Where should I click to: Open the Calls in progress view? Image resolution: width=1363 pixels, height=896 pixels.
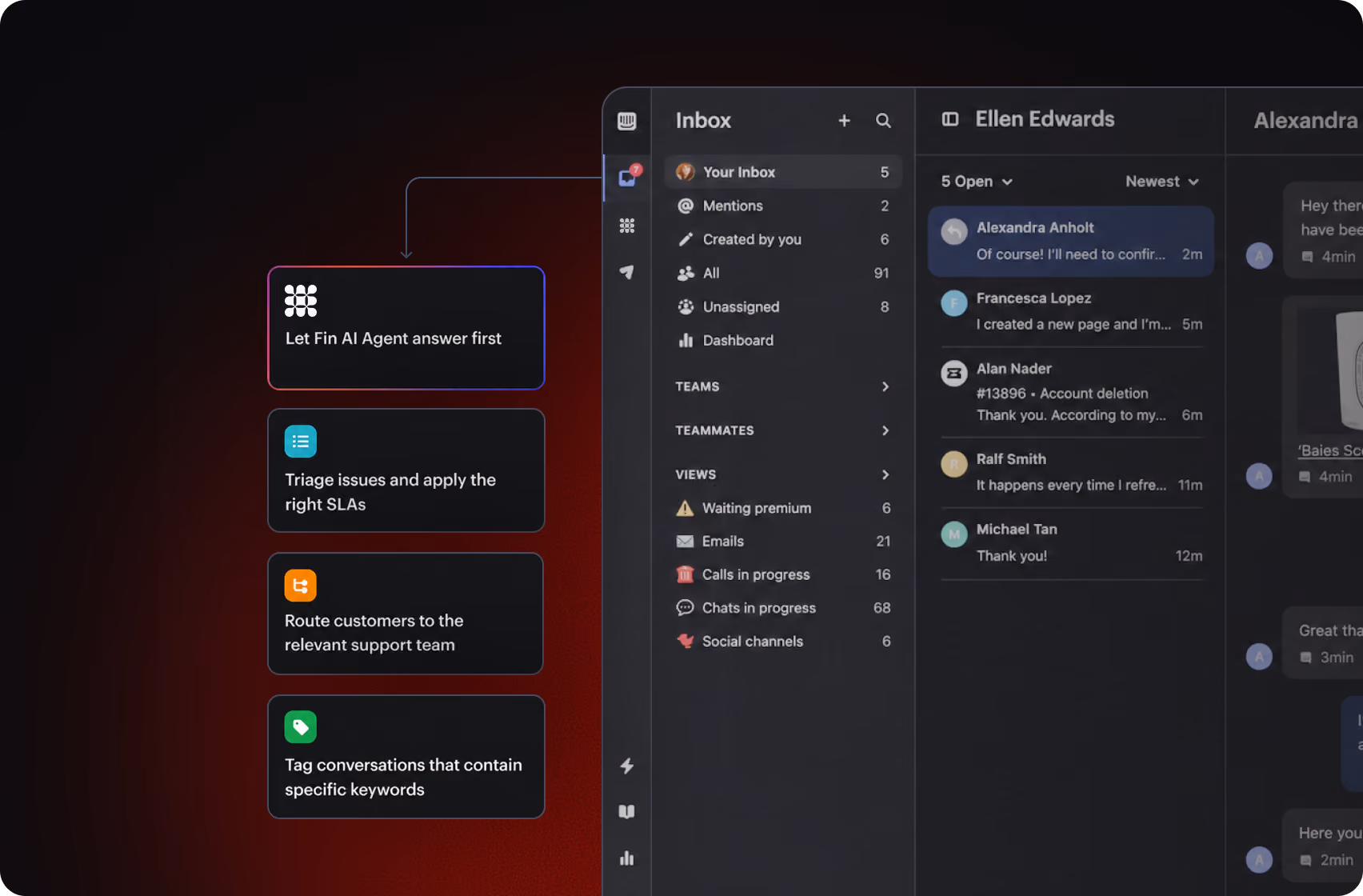[x=783, y=574]
